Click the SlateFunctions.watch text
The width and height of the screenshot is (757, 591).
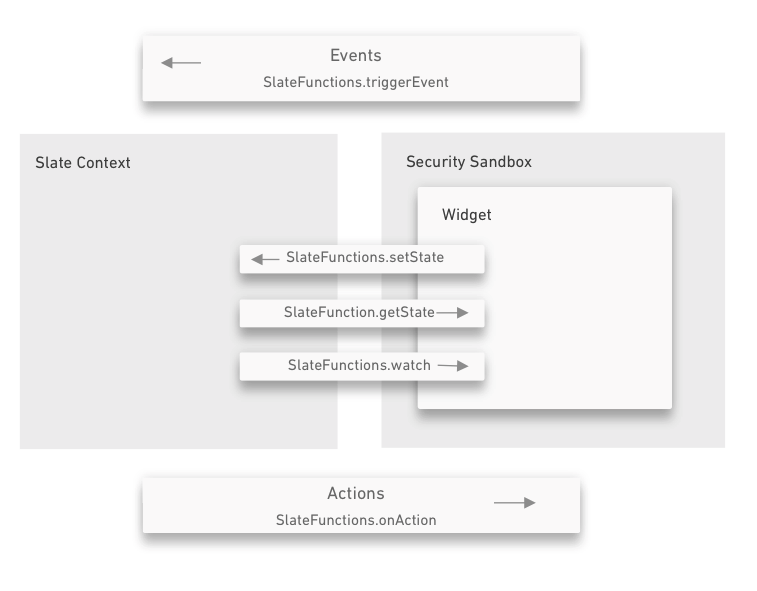click(x=359, y=365)
